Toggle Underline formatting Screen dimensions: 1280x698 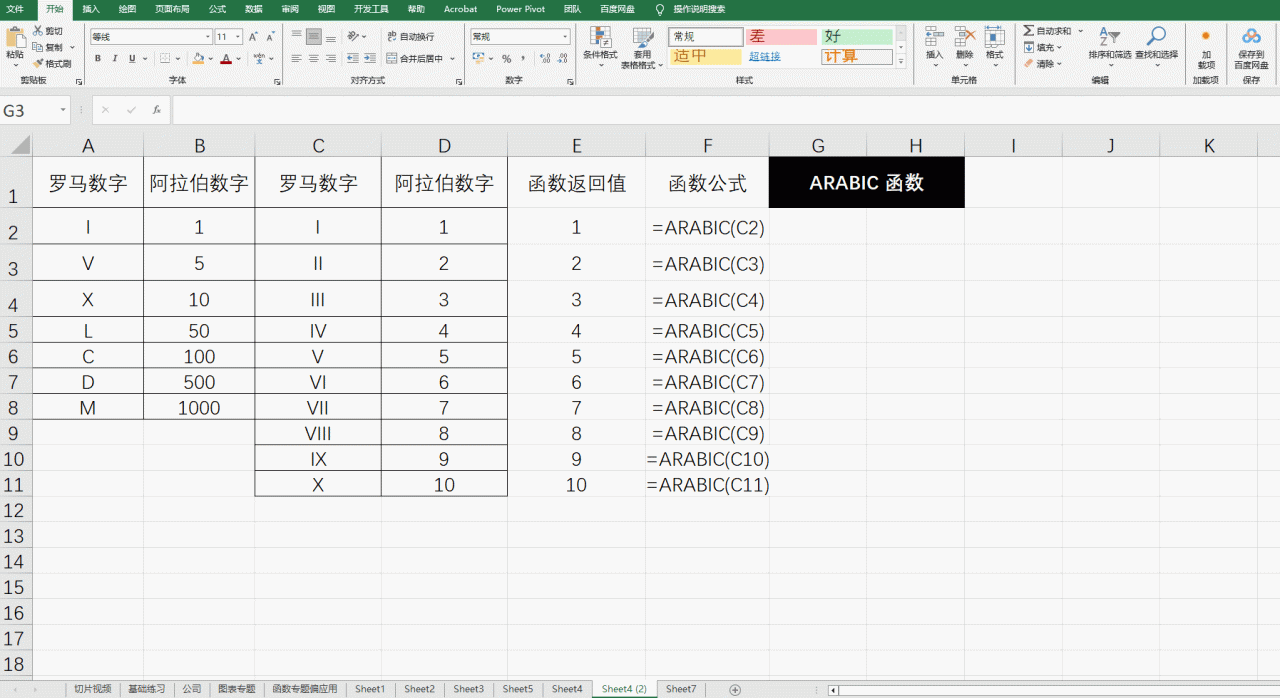point(134,59)
